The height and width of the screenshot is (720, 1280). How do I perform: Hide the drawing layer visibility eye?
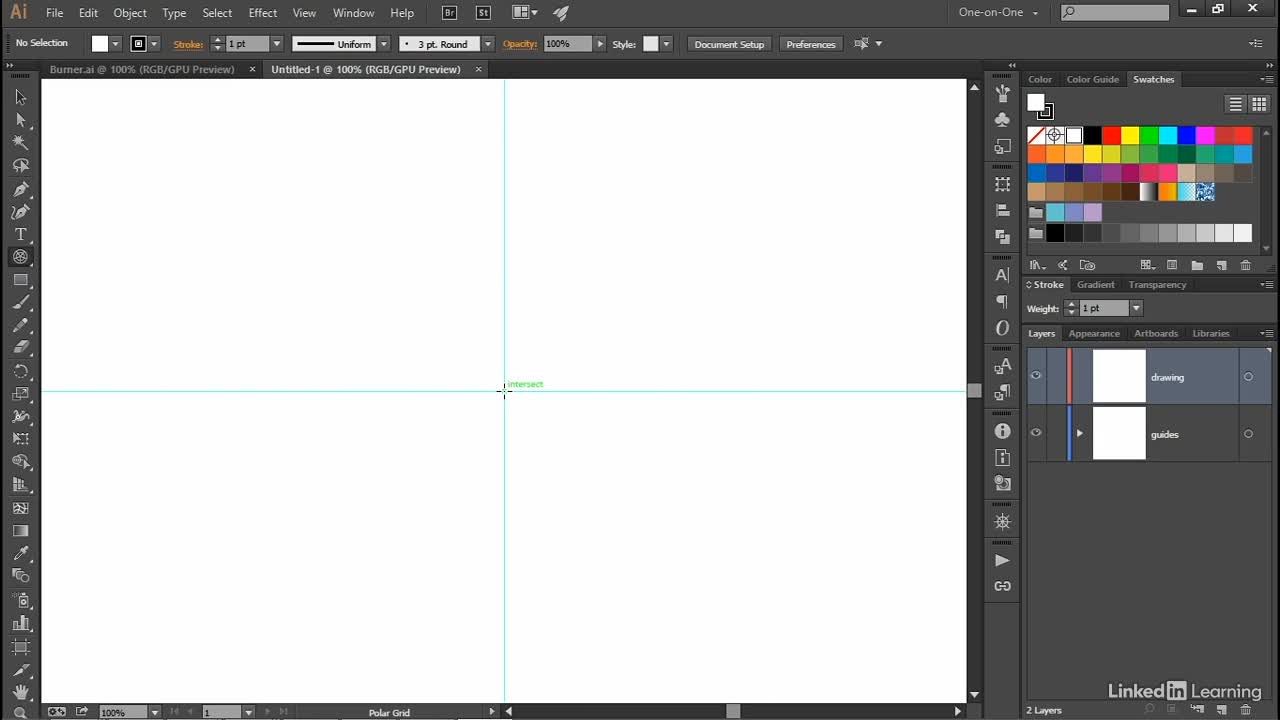[x=1036, y=376]
